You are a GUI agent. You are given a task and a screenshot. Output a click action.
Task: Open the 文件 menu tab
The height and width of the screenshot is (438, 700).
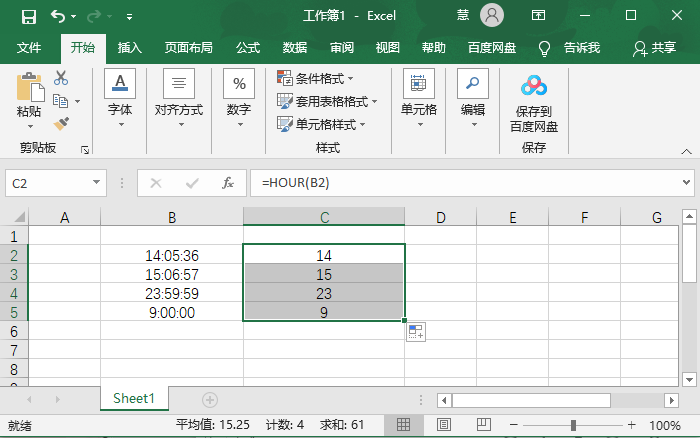(x=29, y=47)
